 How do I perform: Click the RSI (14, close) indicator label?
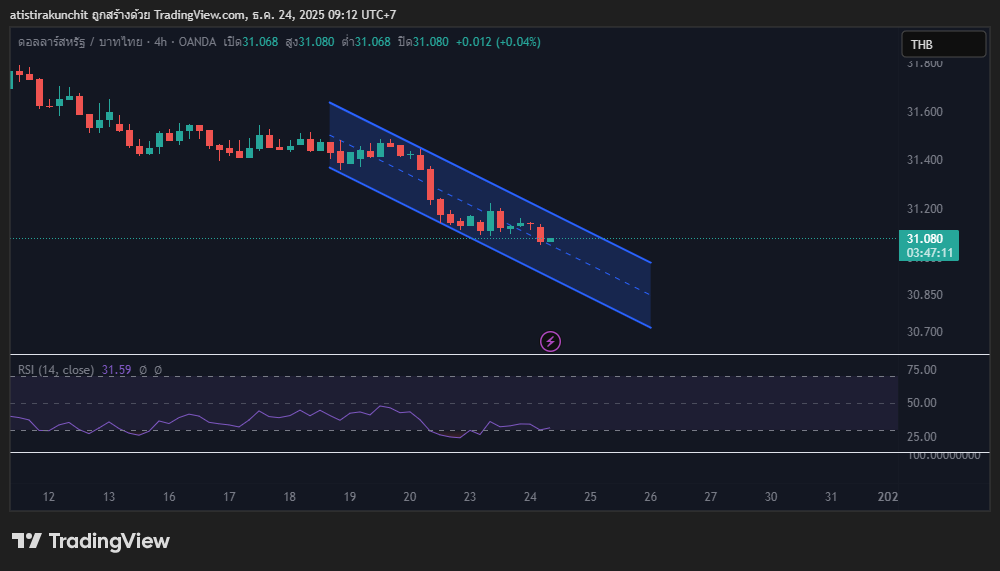pos(56,370)
